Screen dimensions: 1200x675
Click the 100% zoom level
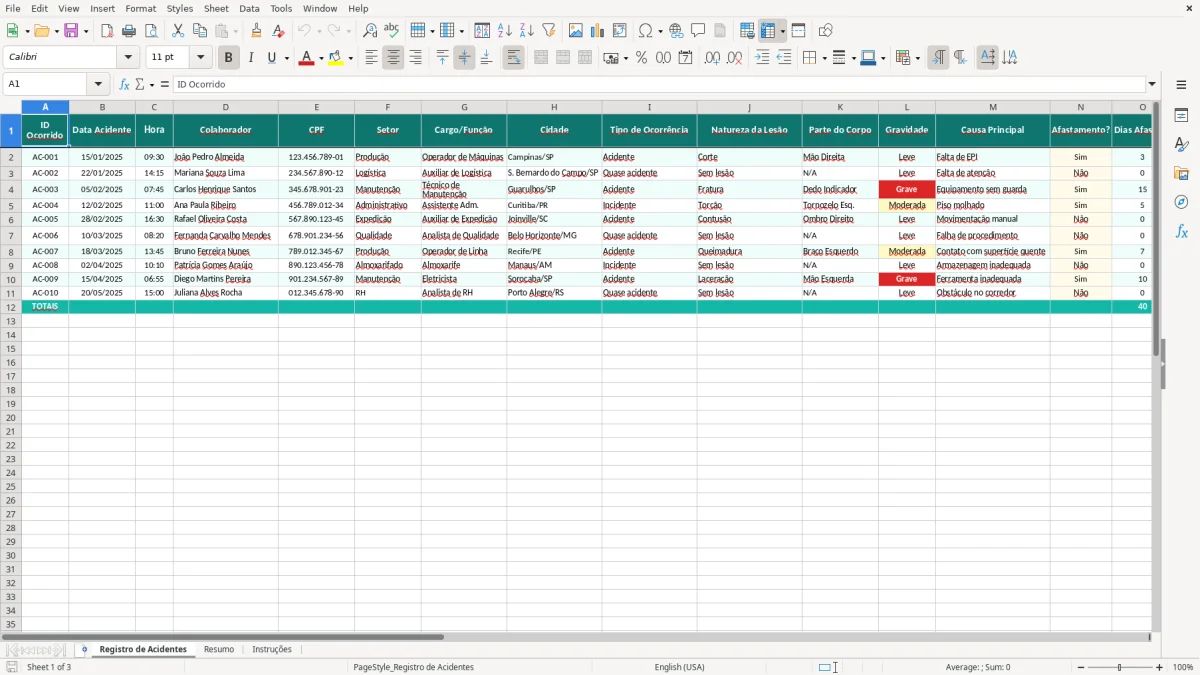point(1183,667)
